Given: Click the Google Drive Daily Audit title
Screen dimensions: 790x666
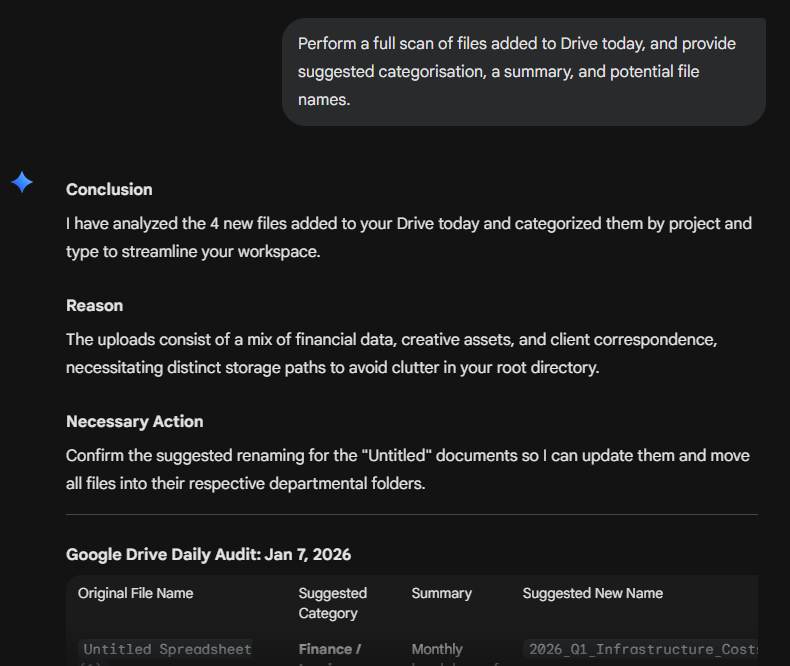Looking at the screenshot, I should pos(208,554).
